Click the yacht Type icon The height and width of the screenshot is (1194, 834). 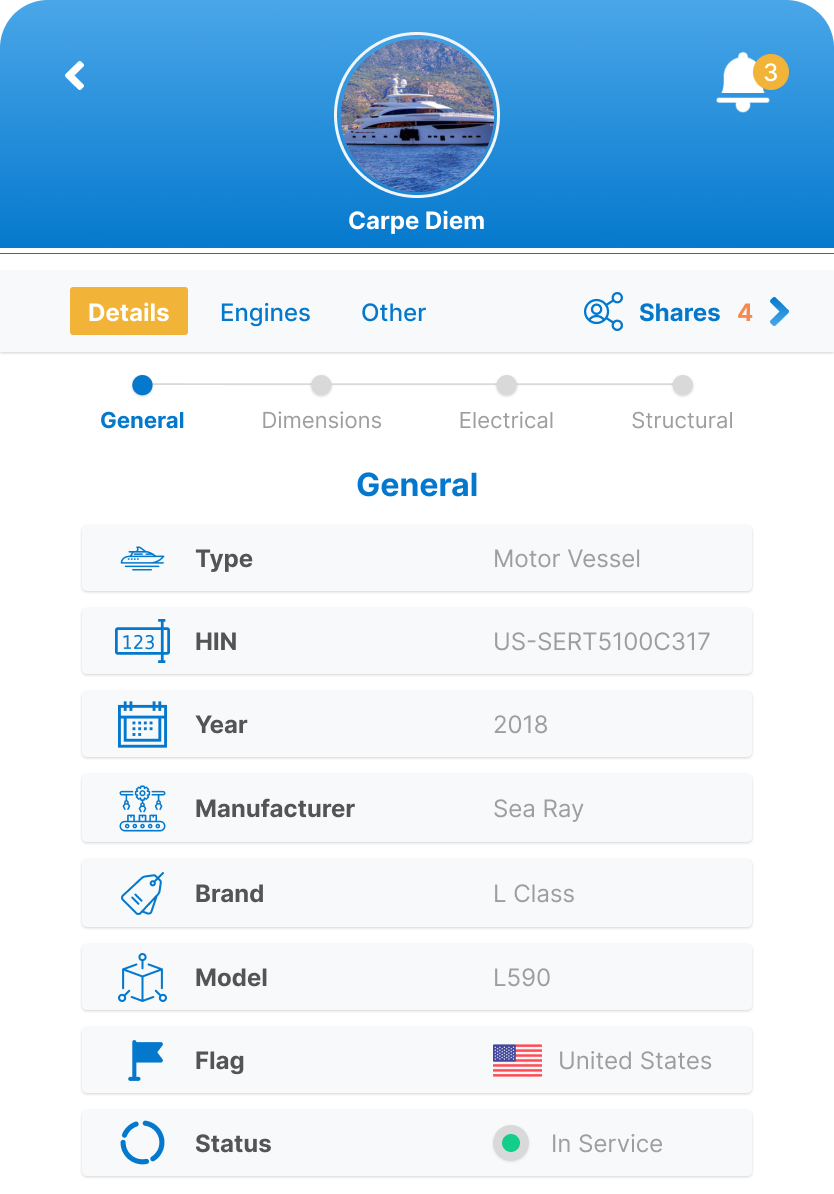pyautogui.click(x=142, y=558)
